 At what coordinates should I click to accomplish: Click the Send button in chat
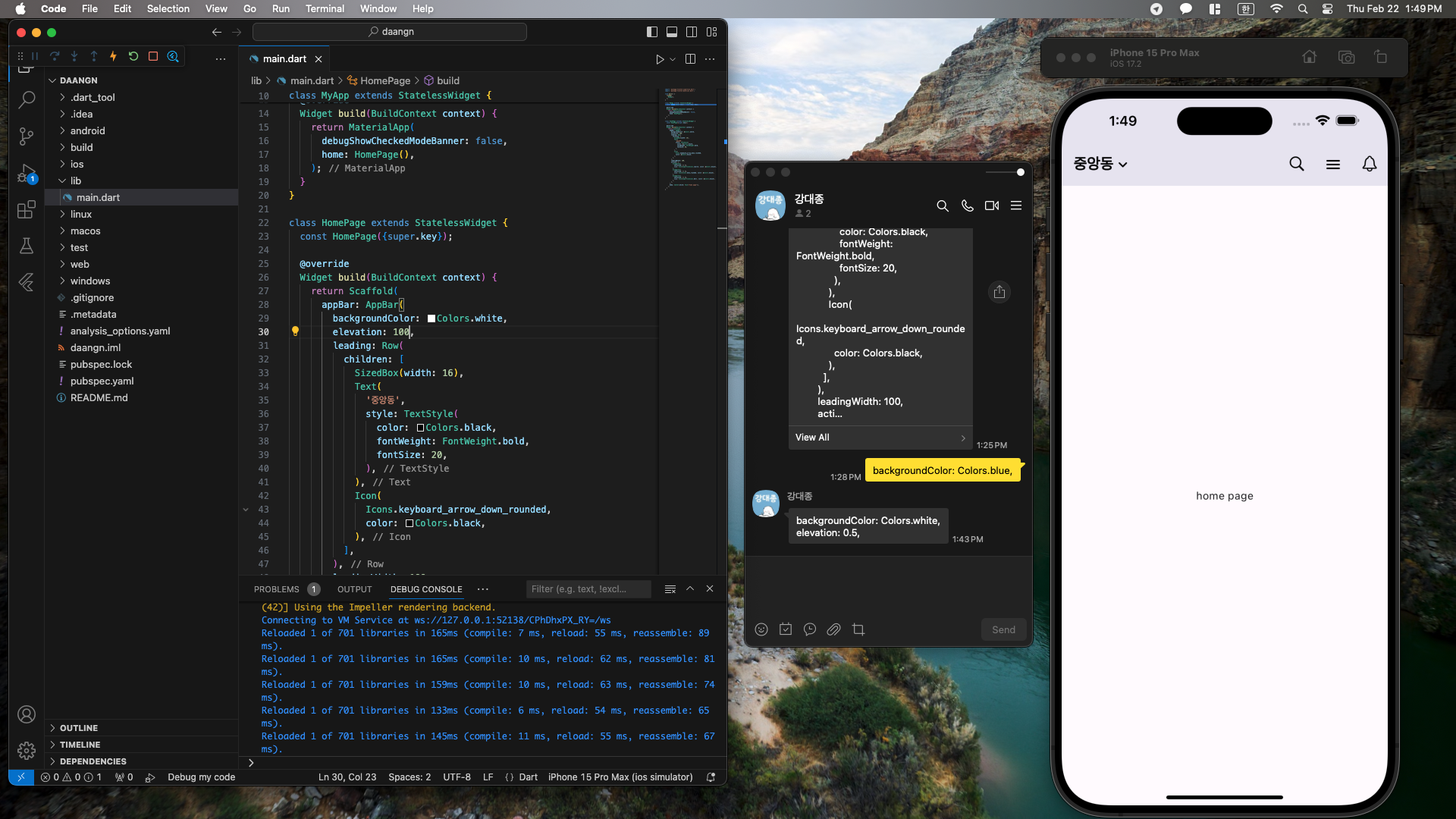[1003, 629]
